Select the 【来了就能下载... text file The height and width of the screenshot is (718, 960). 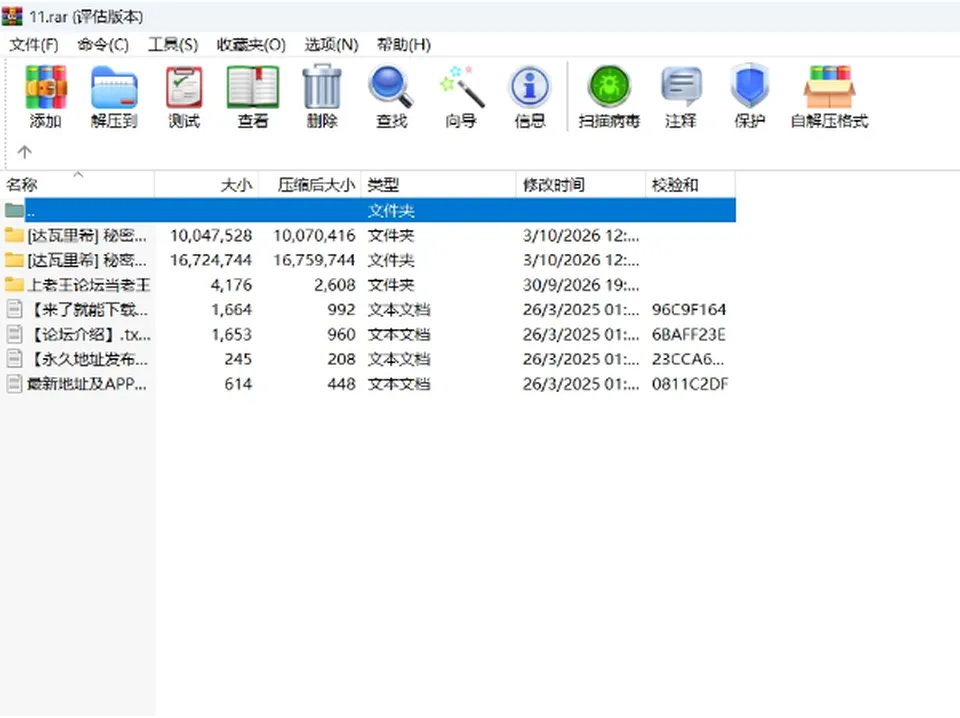(x=369, y=310)
